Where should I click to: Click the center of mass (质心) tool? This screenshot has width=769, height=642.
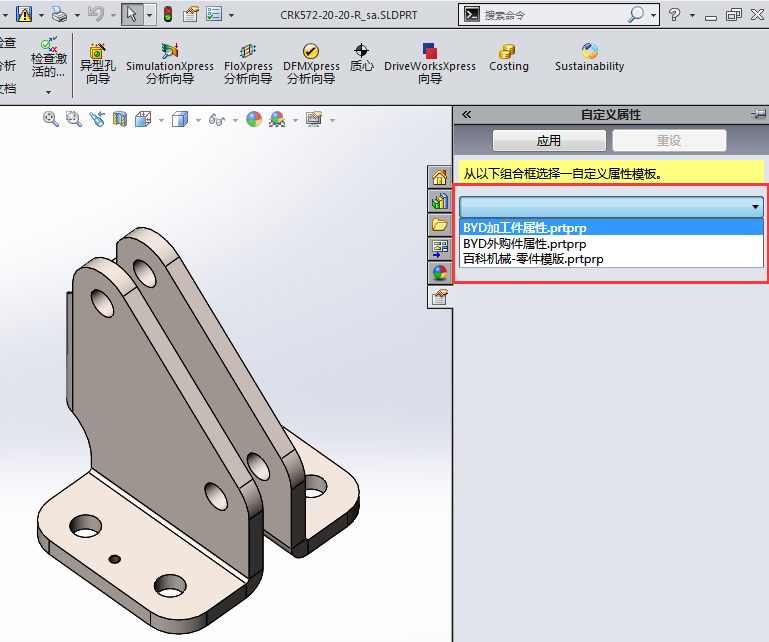(361, 58)
